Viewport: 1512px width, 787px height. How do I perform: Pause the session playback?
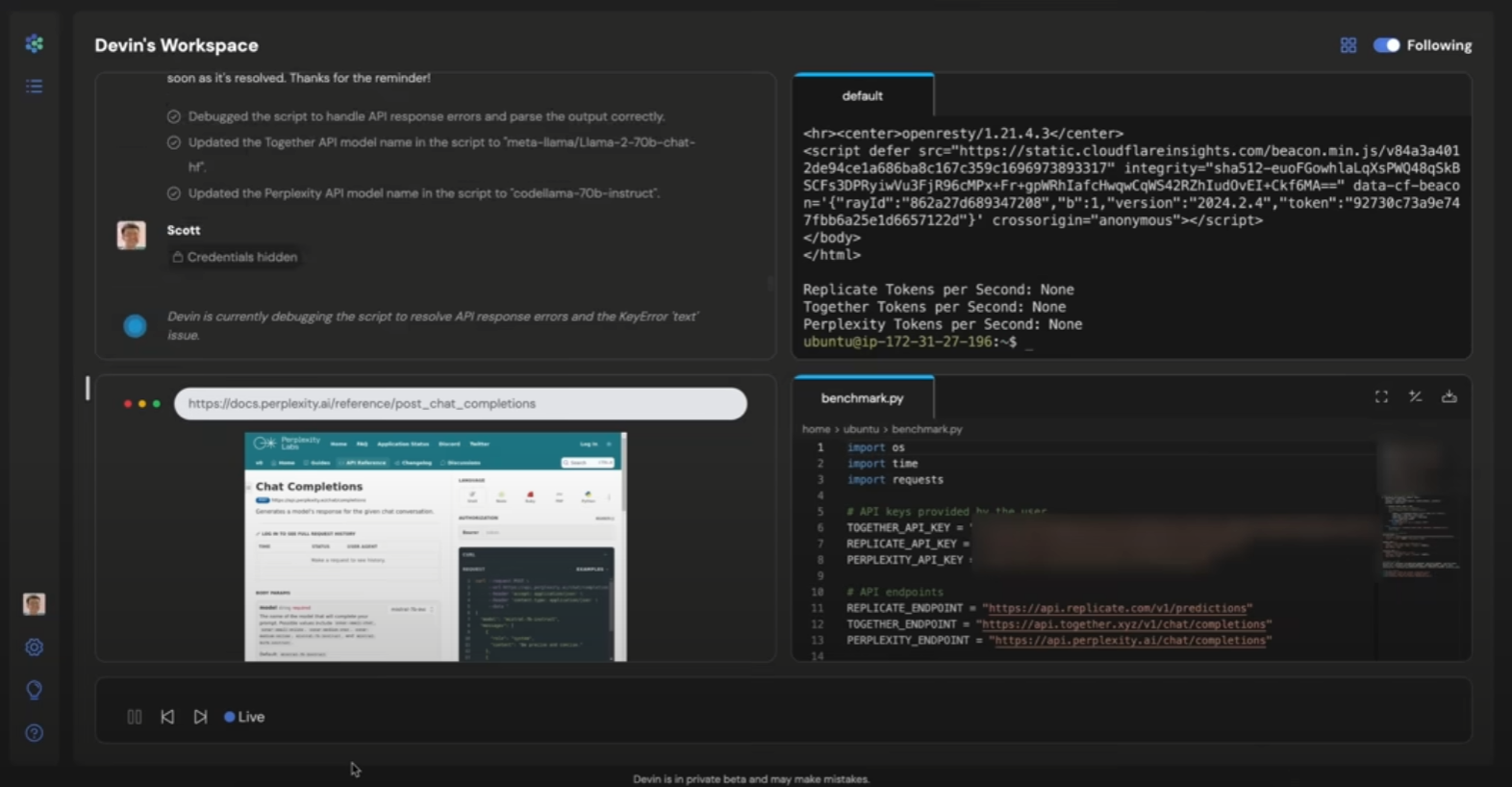click(x=135, y=717)
